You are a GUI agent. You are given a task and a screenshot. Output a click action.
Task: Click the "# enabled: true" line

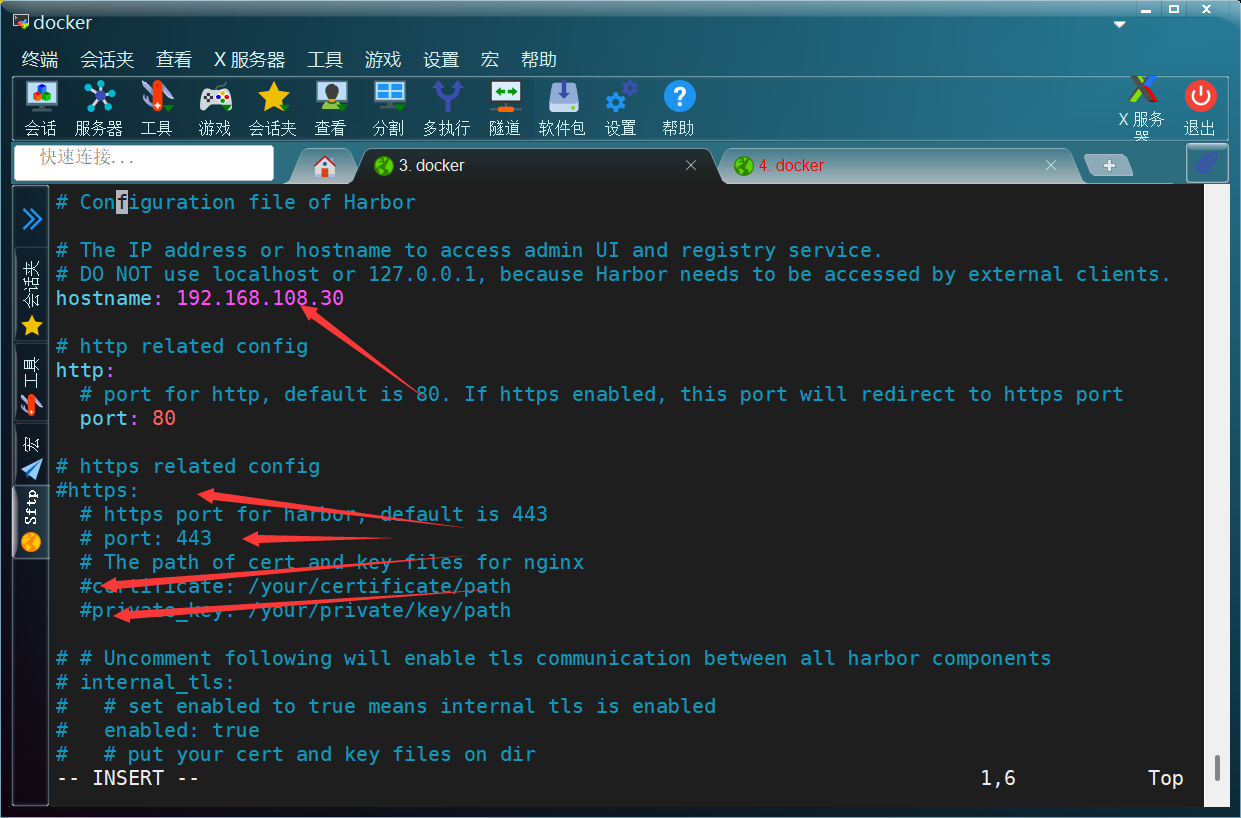[x=158, y=730]
